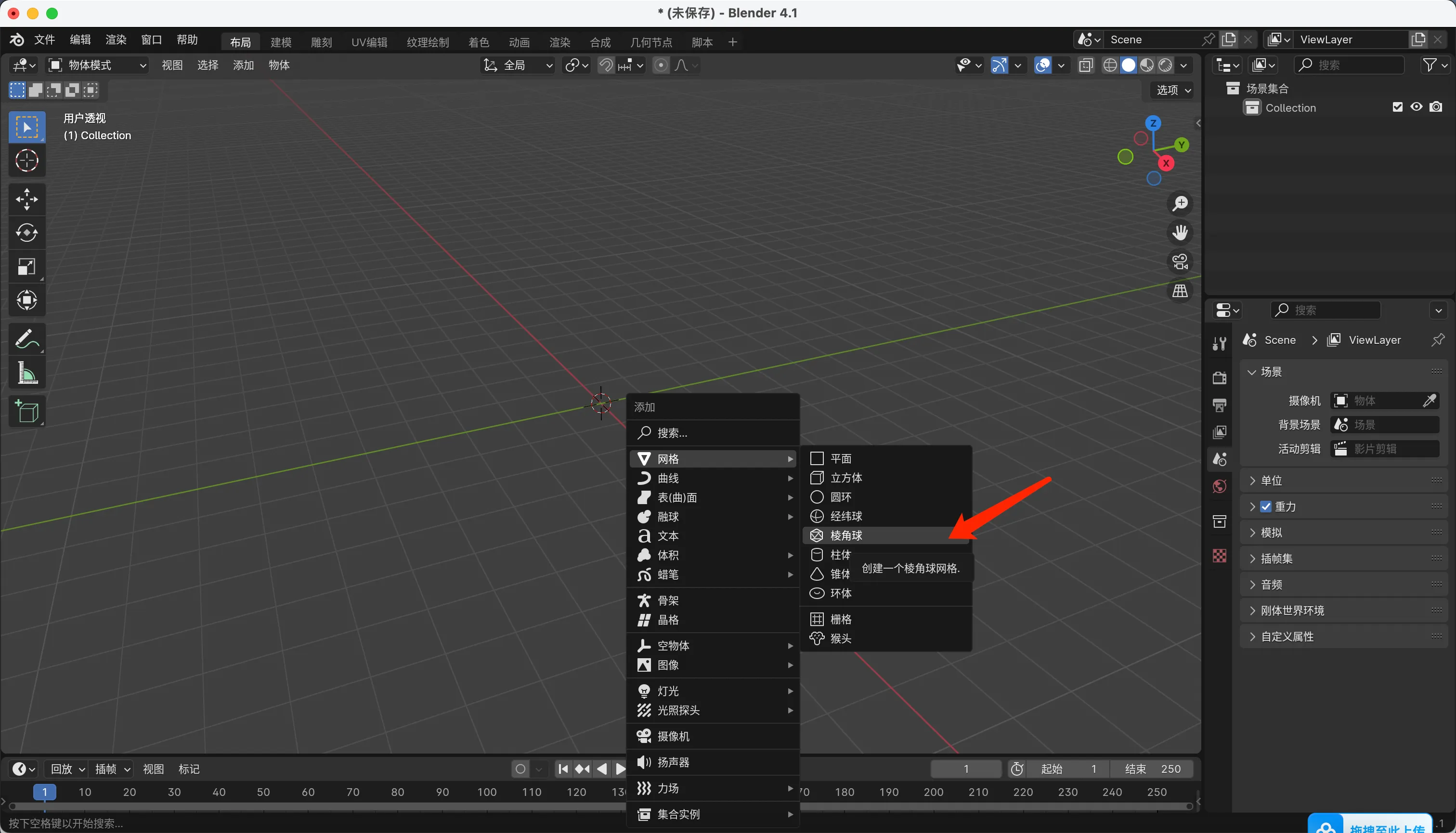The height and width of the screenshot is (833, 1456).
Task: Switch to the 建模 workspace tab
Action: pos(281,42)
